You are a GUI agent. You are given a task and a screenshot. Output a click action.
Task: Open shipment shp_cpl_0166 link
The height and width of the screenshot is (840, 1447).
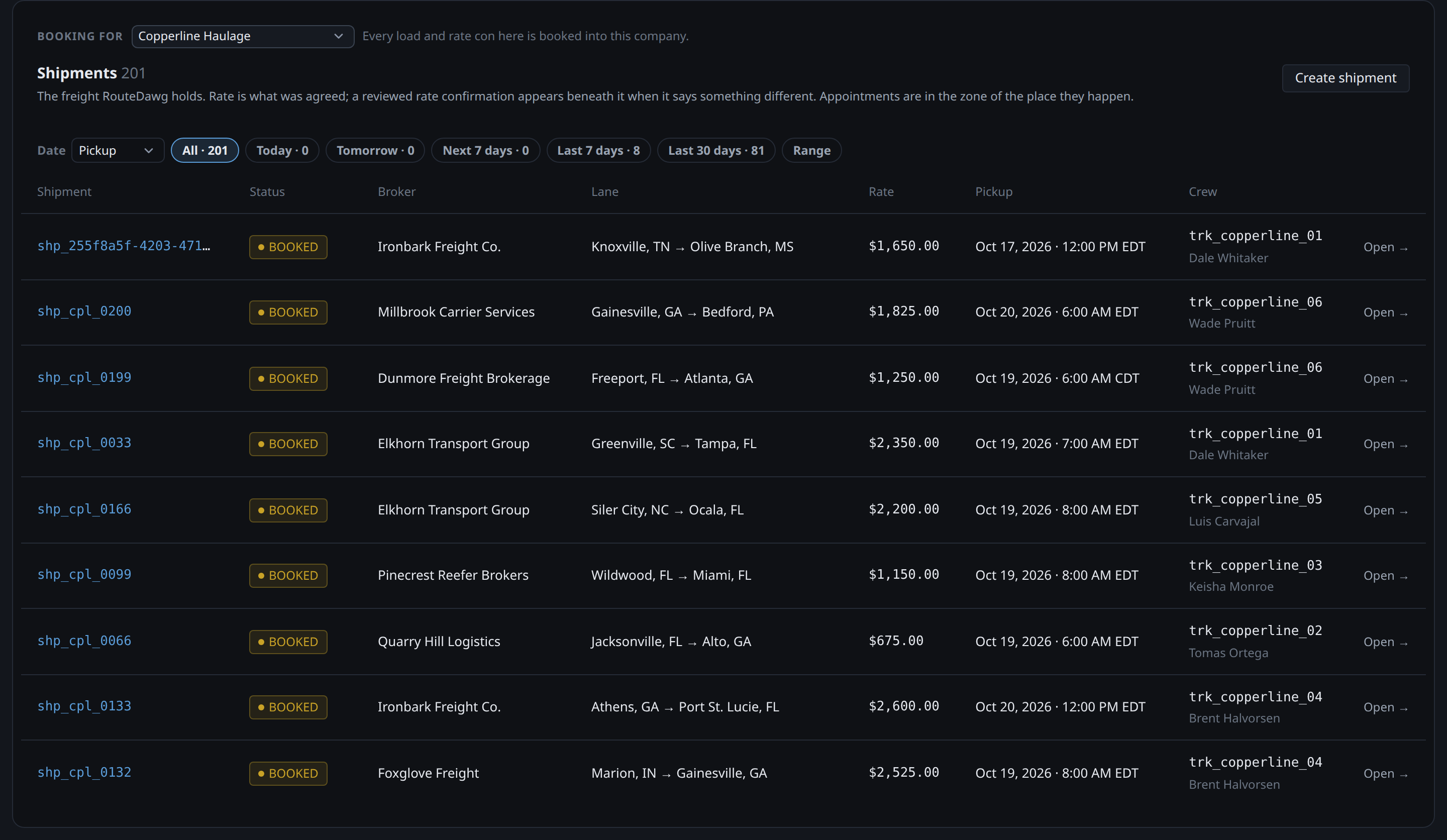point(84,509)
